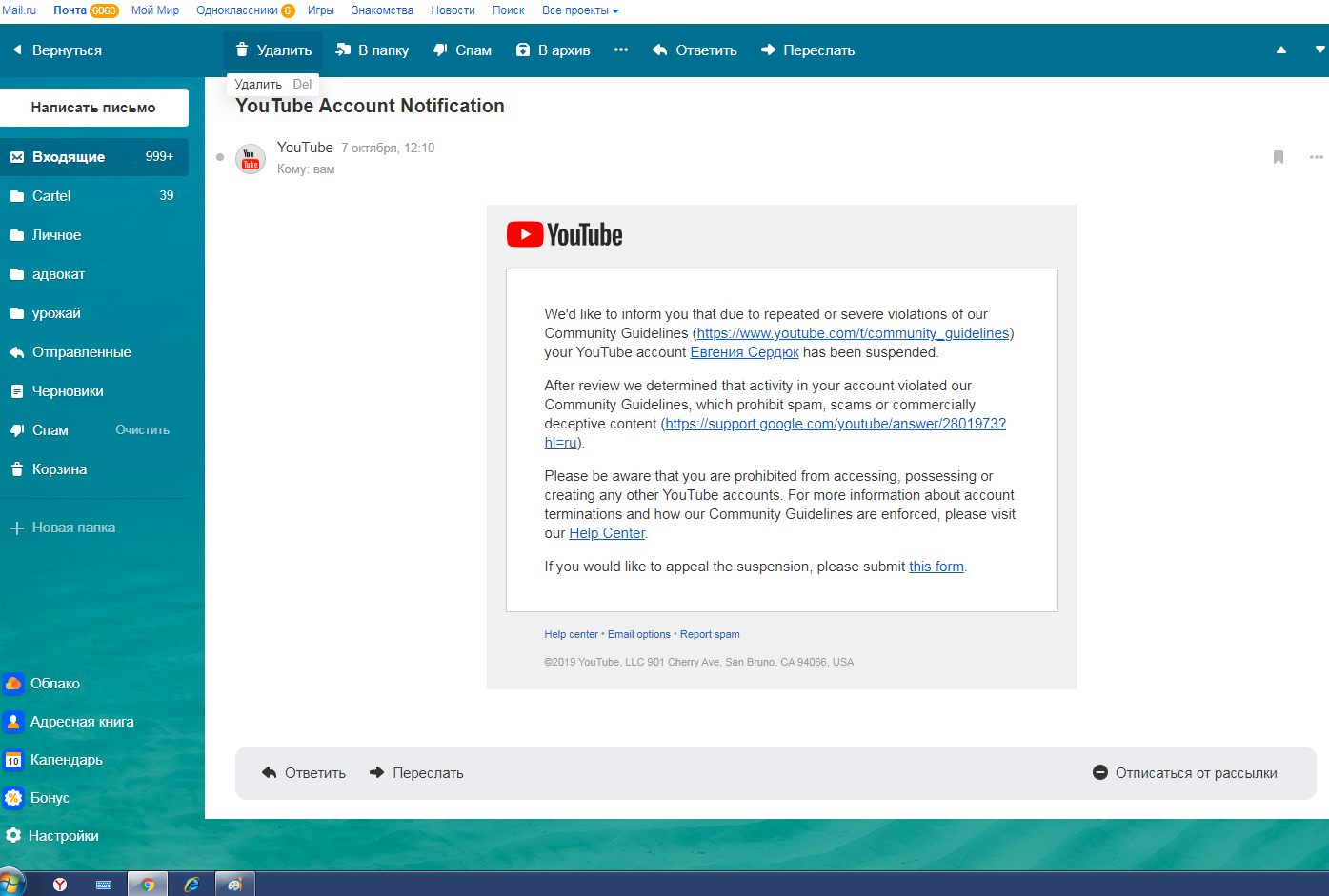The width and height of the screenshot is (1329, 896).
Task: Open 'Поиск' in the top bar
Action: pyautogui.click(x=508, y=10)
